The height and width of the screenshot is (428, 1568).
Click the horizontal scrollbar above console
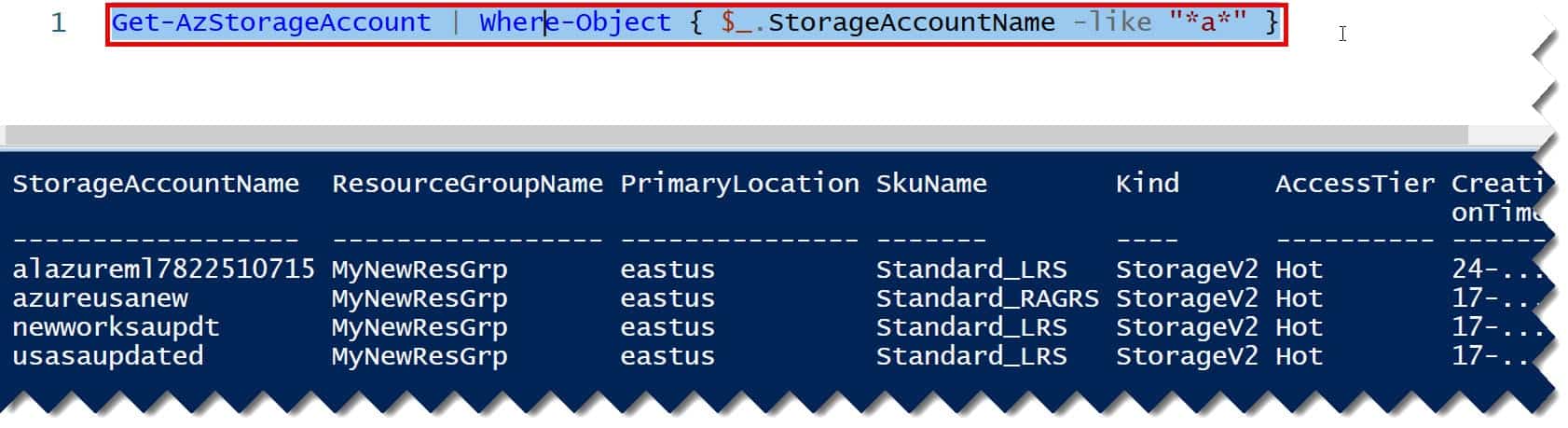click(735, 135)
